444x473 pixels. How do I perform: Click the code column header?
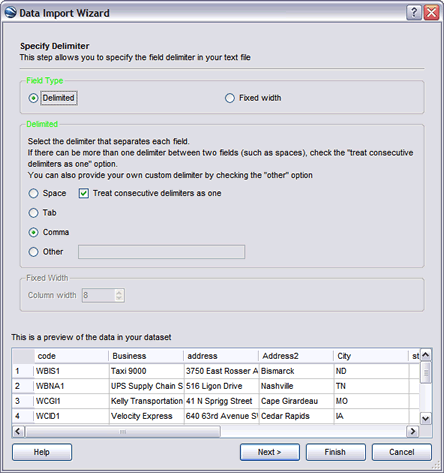tap(71, 356)
